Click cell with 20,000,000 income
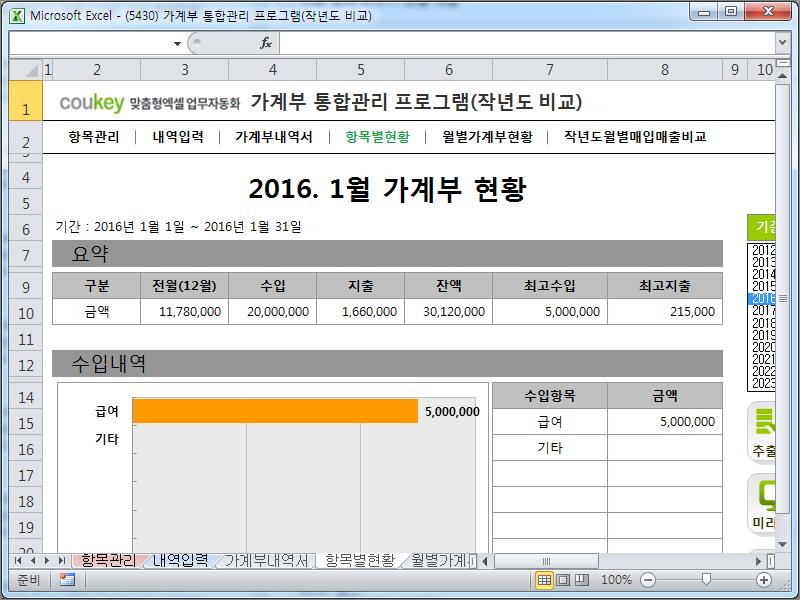Screen dimensions: 800x600 click(x=272, y=312)
